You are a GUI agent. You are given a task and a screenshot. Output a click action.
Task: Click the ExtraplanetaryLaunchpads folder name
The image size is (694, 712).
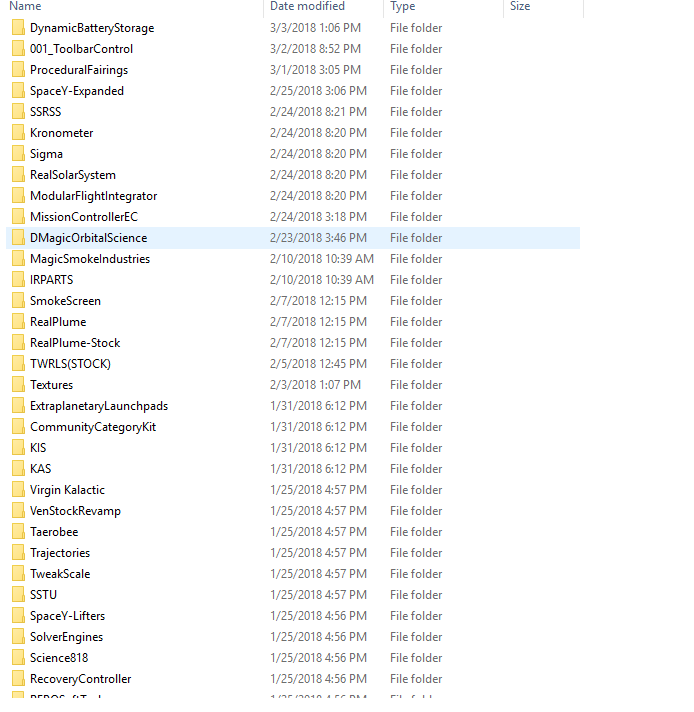[99, 406]
